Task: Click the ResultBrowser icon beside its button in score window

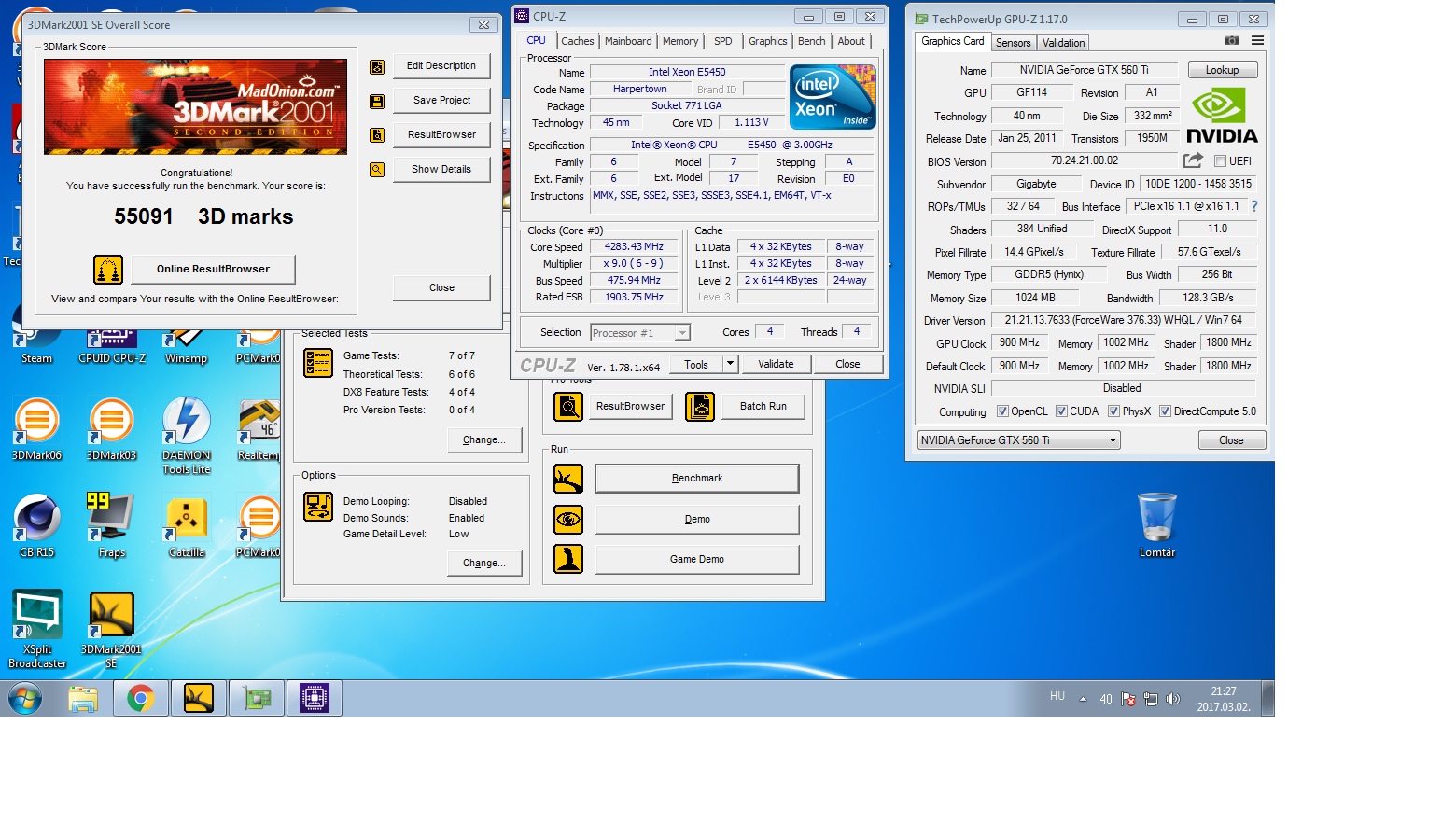Action: coord(377,135)
